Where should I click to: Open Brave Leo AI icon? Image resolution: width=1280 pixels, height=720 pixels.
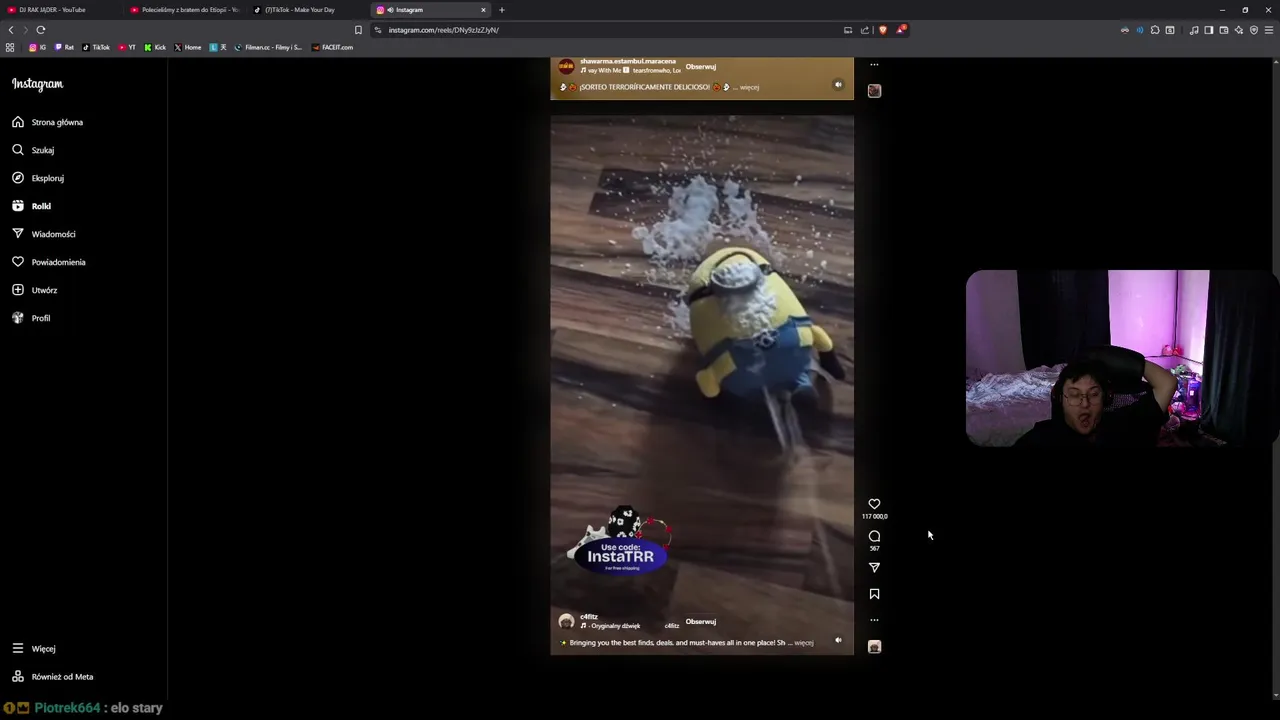pos(1238,30)
